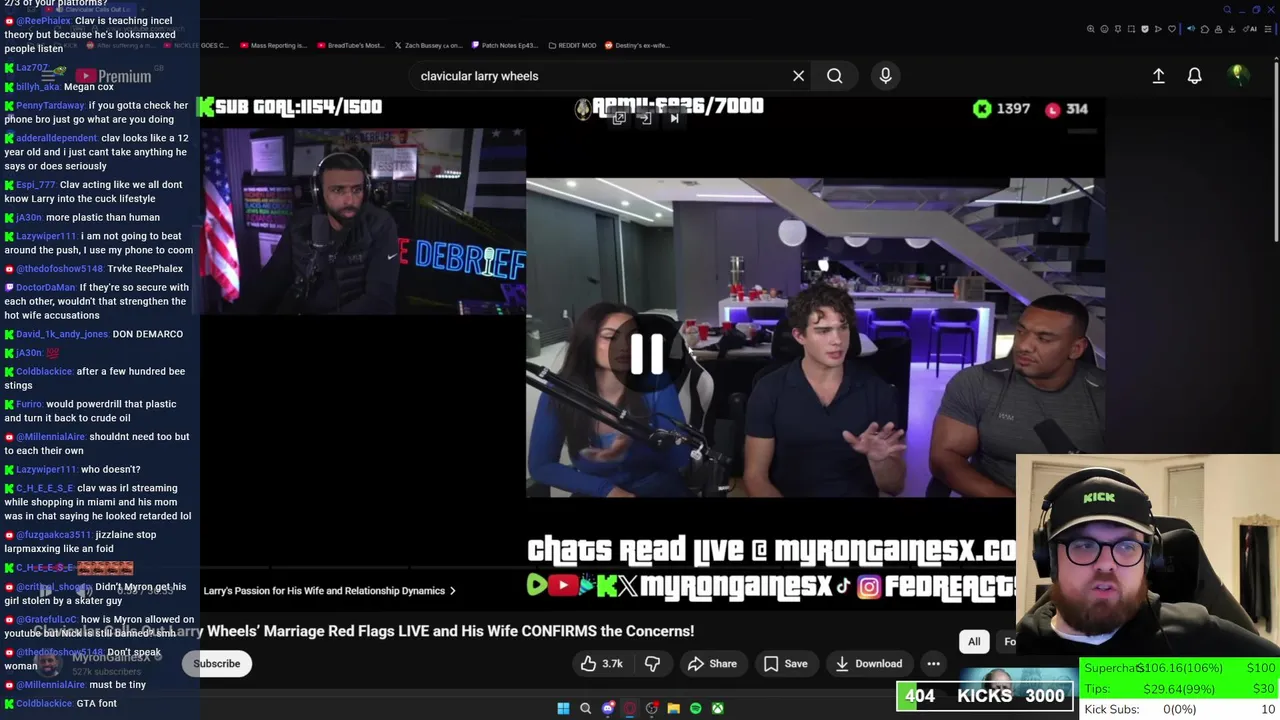The image size is (1280, 720).
Task: Open the more actions three-dot menu
Action: (x=933, y=664)
